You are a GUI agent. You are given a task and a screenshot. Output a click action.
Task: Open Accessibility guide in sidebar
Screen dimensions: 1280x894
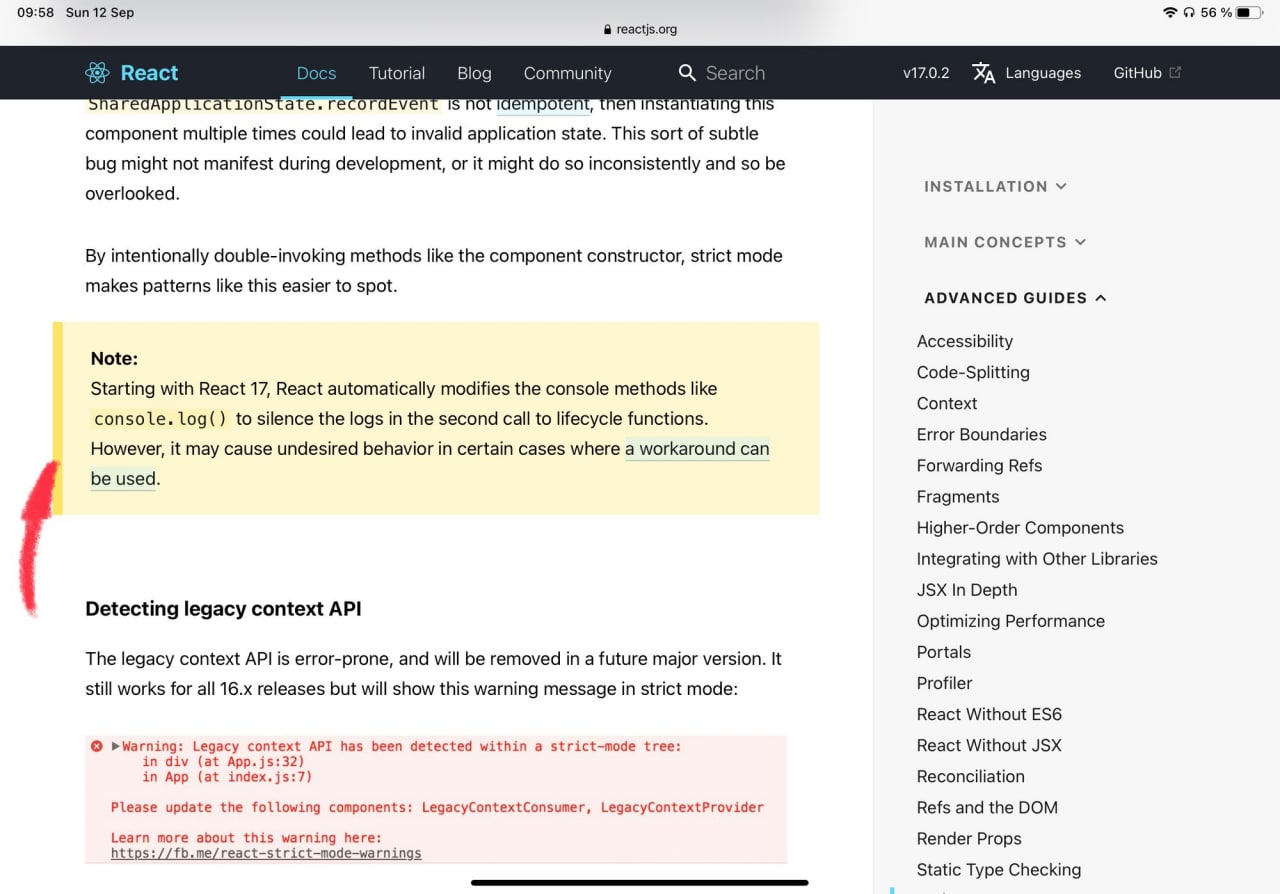[x=965, y=341]
